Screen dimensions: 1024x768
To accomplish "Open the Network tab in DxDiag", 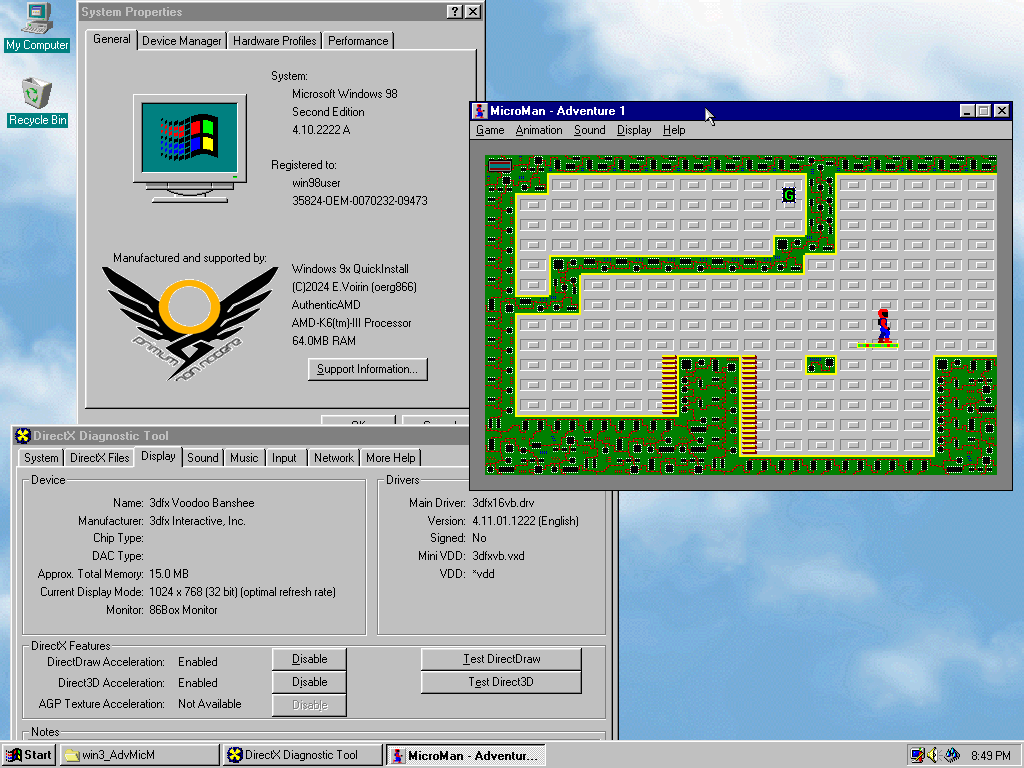I will click(334, 458).
